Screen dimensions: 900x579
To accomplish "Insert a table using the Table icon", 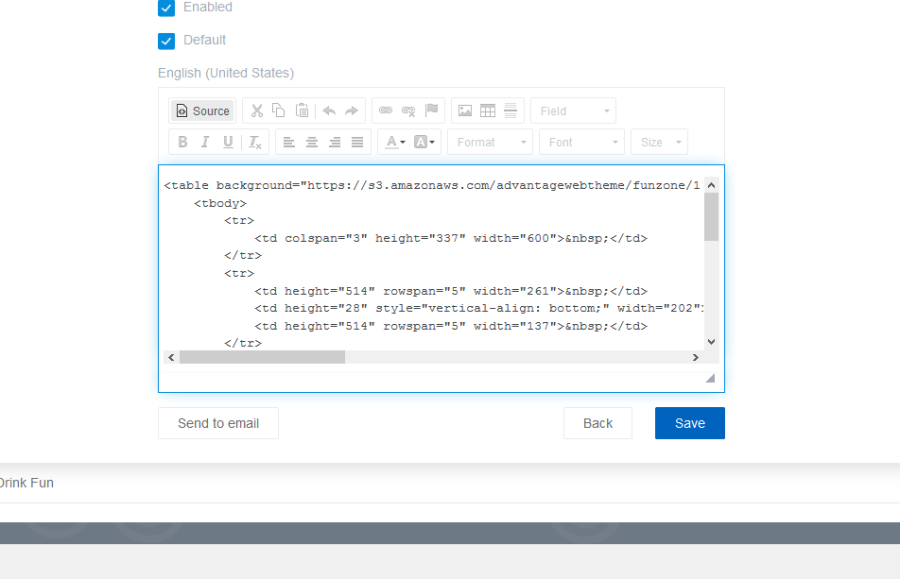I will pos(488,111).
